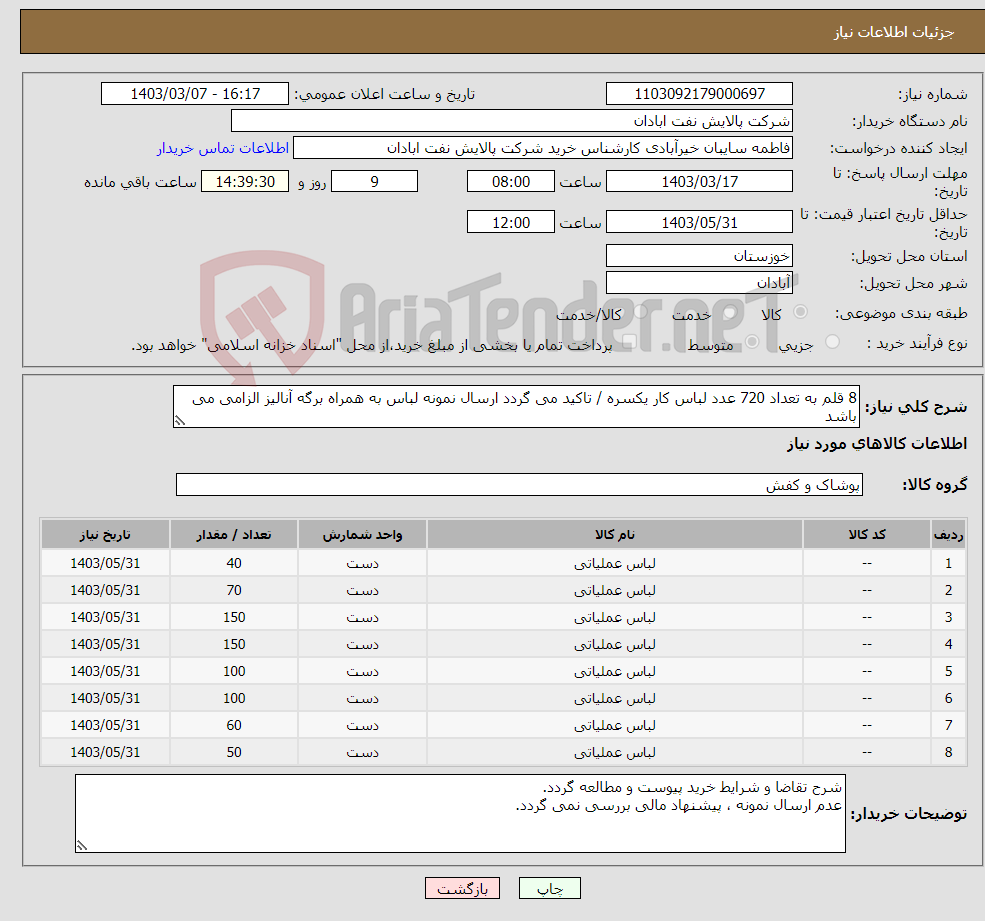Open the اطلاعات تماس خریدار link

tap(223, 148)
